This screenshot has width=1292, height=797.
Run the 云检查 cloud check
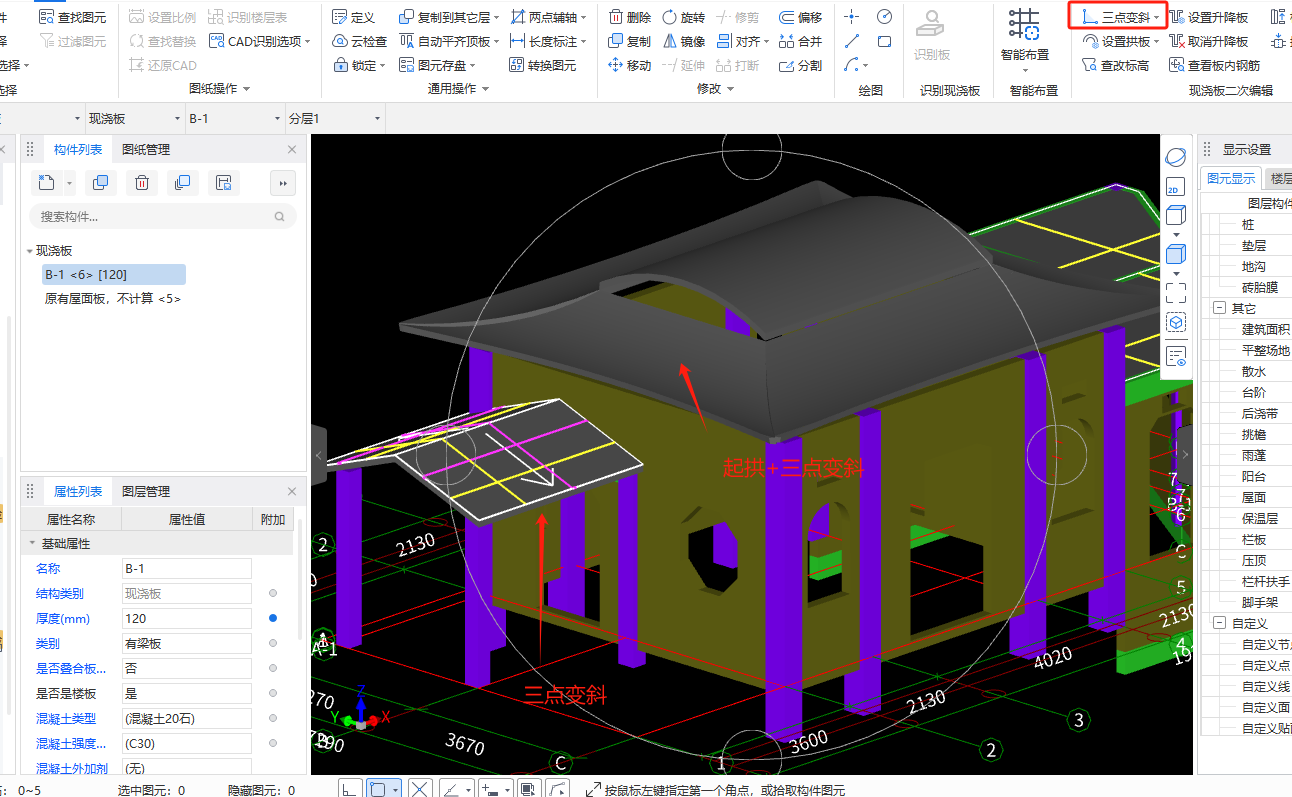pyautogui.click(x=359, y=41)
